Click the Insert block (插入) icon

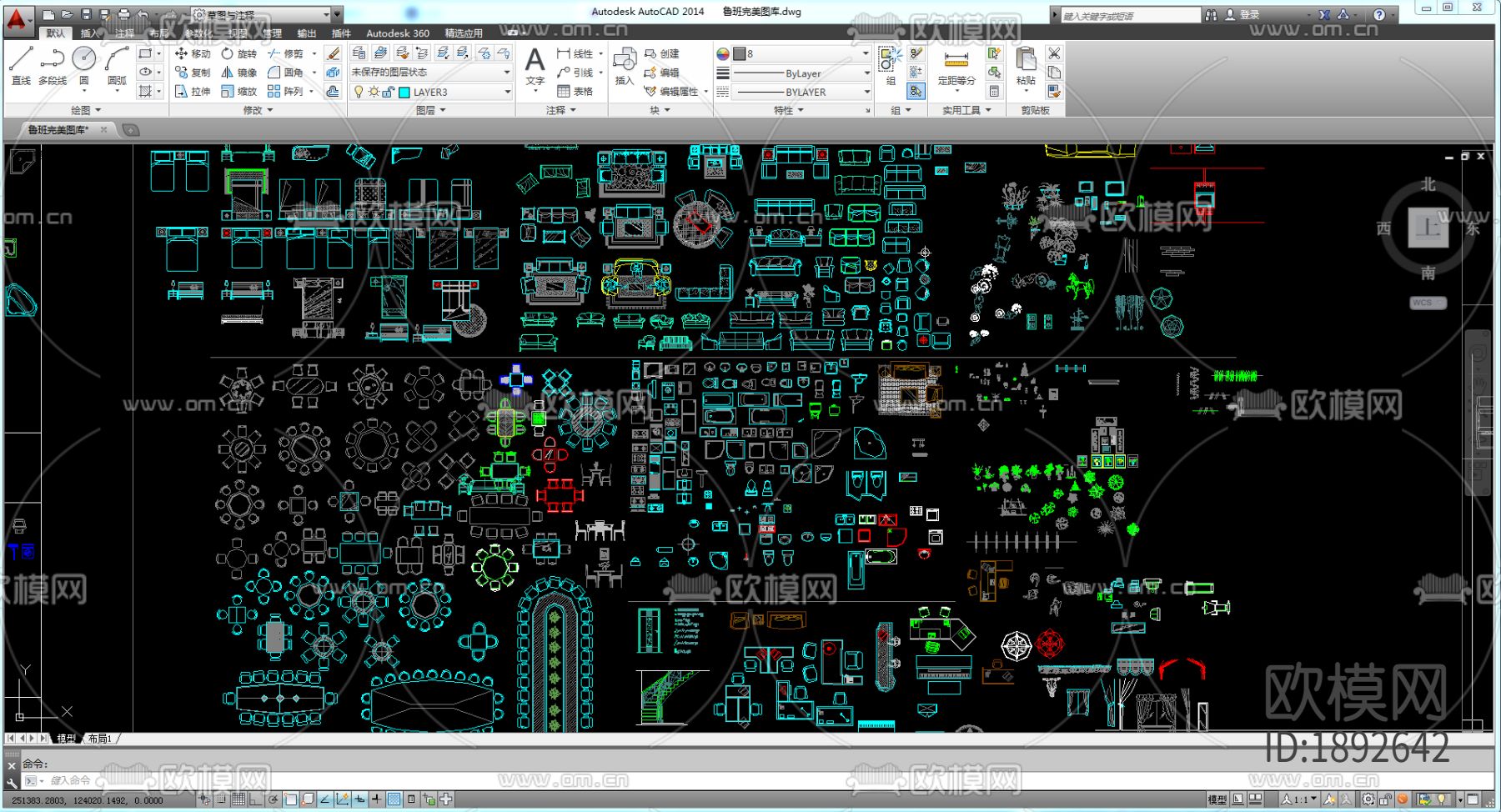click(625, 65)
